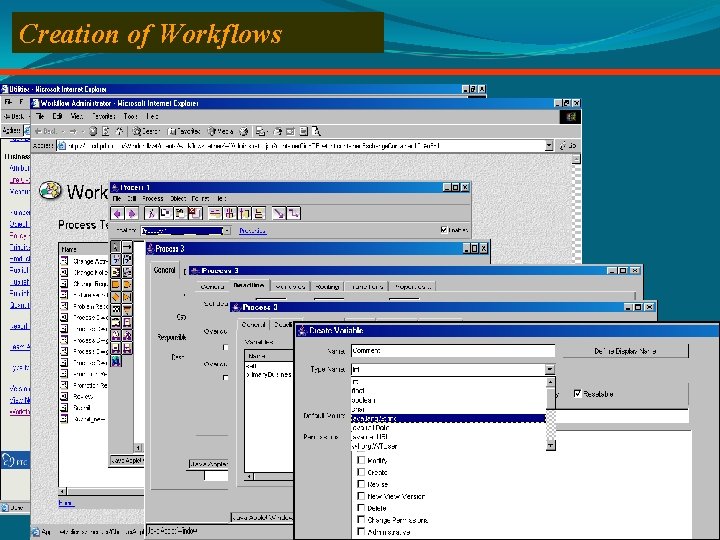Image resolution: width=720 pixels, height=540 pixels.
Task: Click the Go button beside address bar
Action: (568, 146)
